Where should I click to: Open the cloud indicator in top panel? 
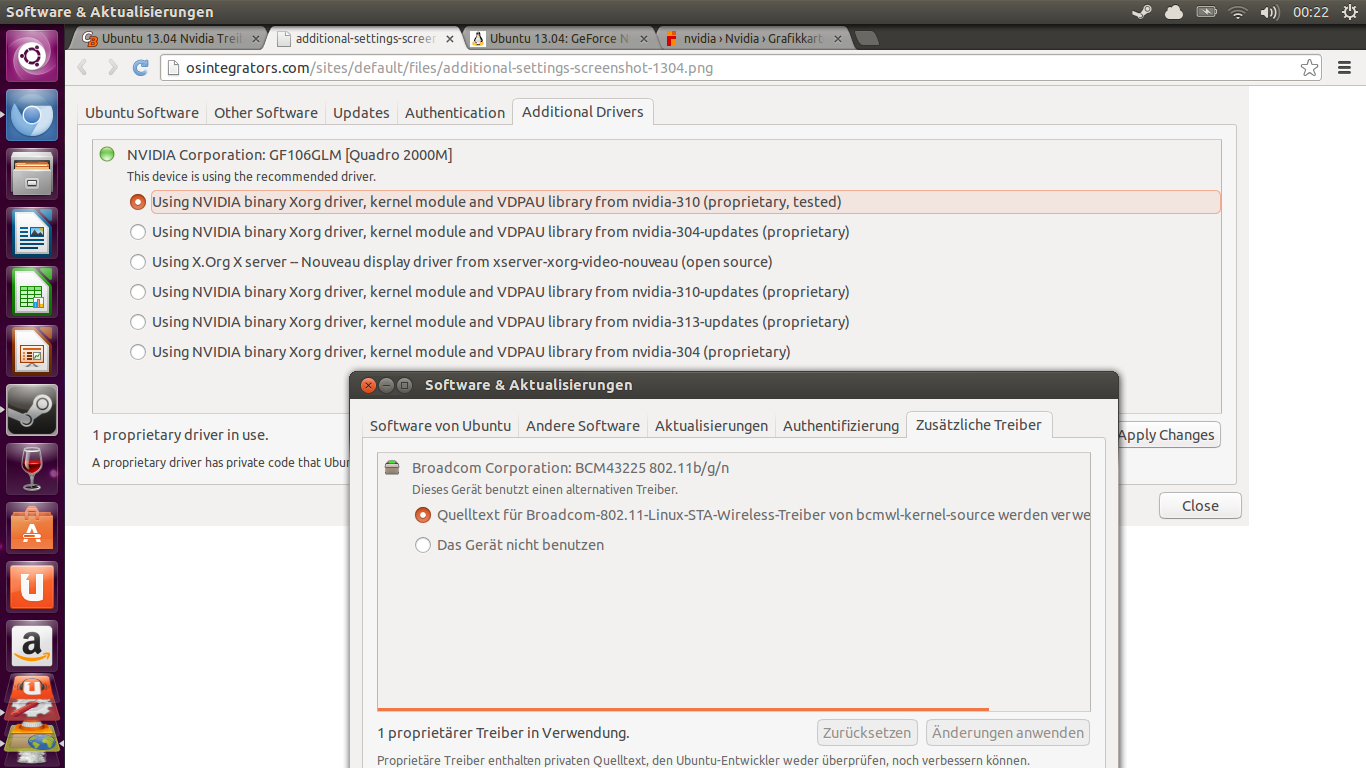(1173, 12)
